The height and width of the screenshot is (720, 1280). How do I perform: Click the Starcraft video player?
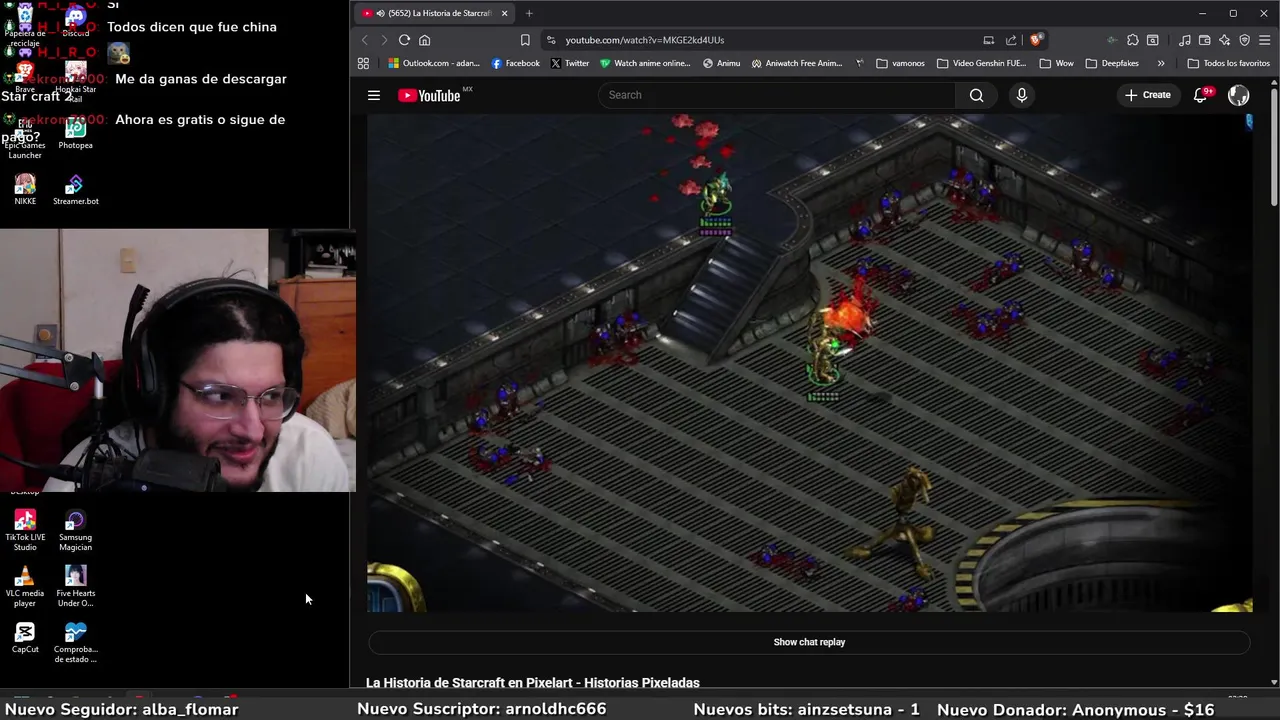tap(809, 363)
